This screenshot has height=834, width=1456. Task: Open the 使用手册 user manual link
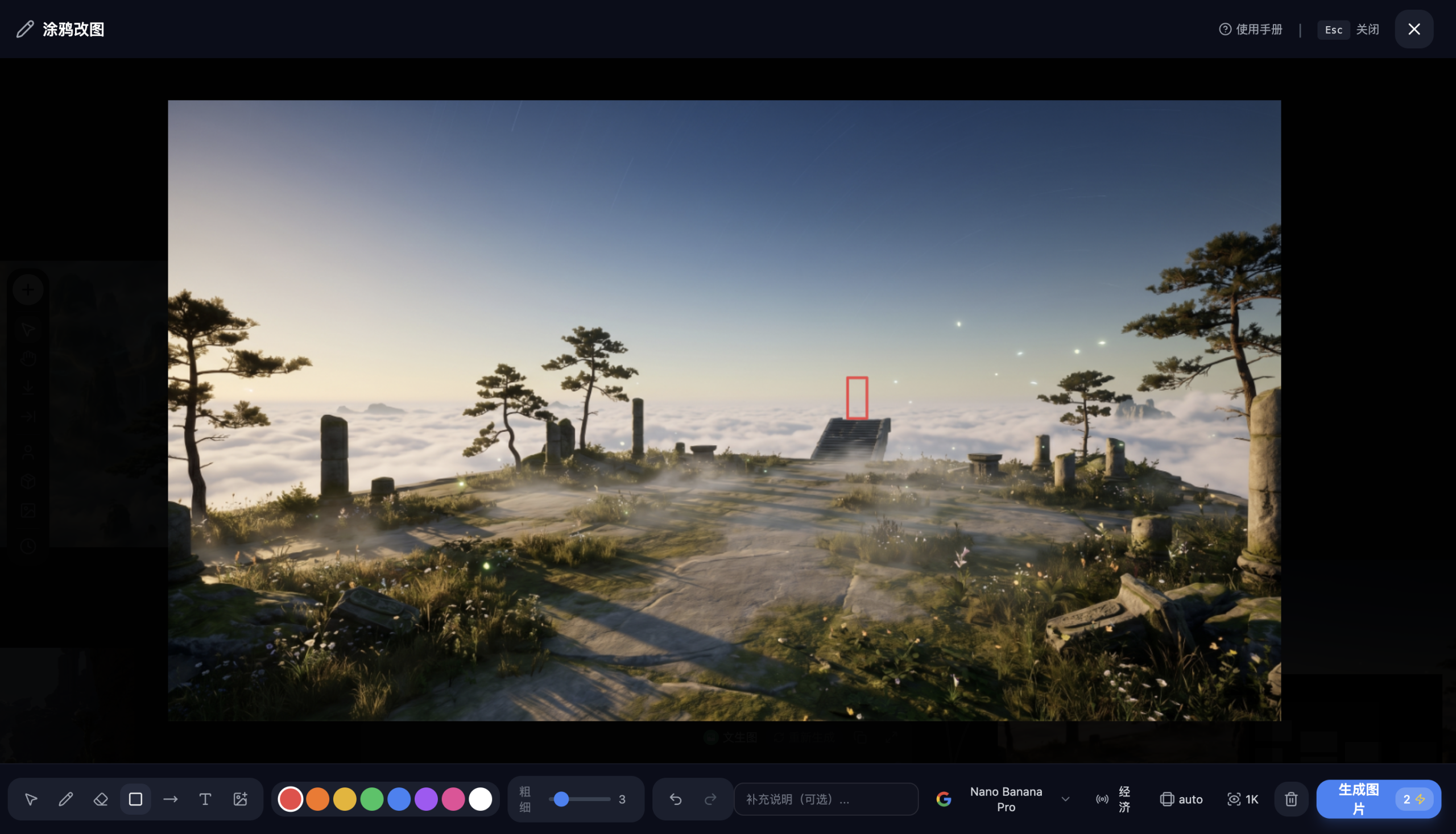pyautogui.click(x=1251, y=29)
